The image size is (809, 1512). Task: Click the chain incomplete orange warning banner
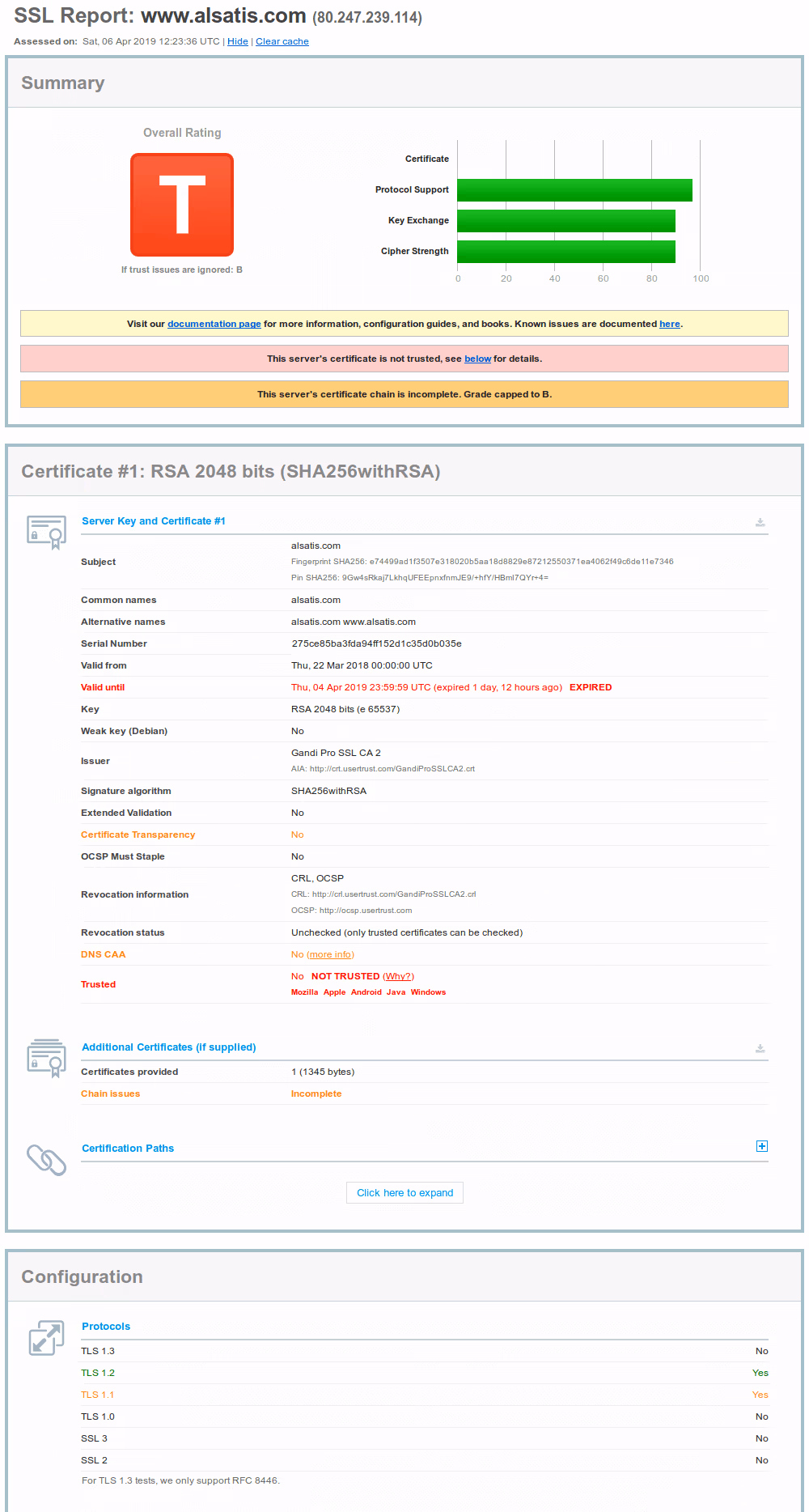pos(404,394)
